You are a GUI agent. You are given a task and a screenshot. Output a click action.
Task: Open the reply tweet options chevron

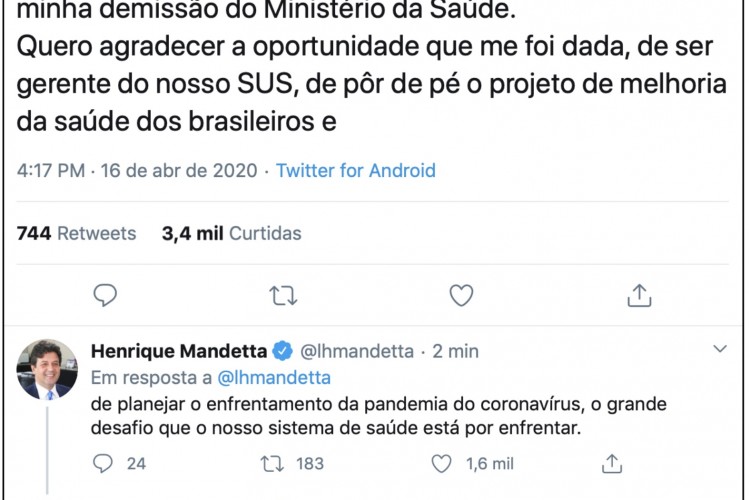(720, 349)
